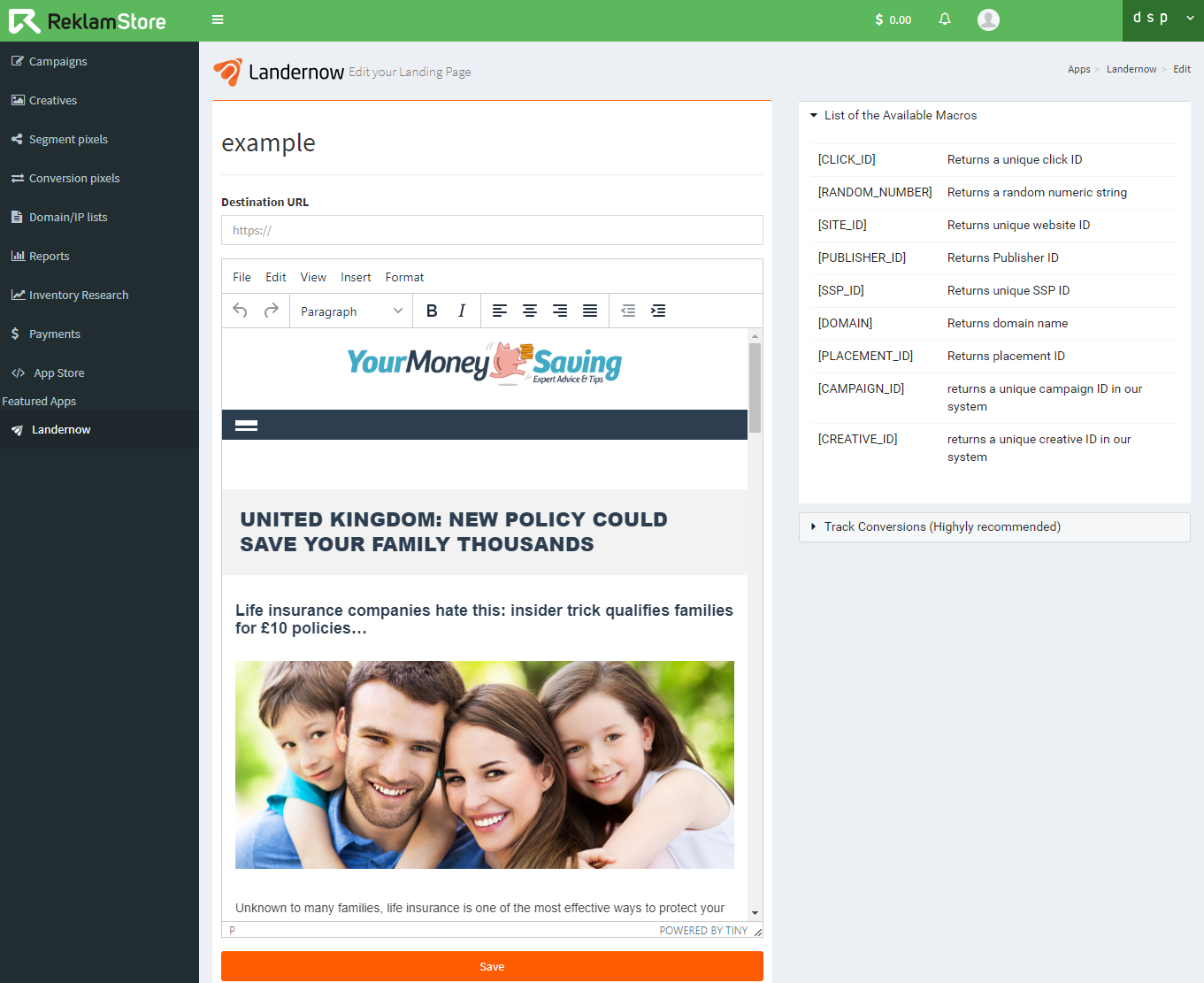Open the editor Insert menu

(x=356, y=277)
